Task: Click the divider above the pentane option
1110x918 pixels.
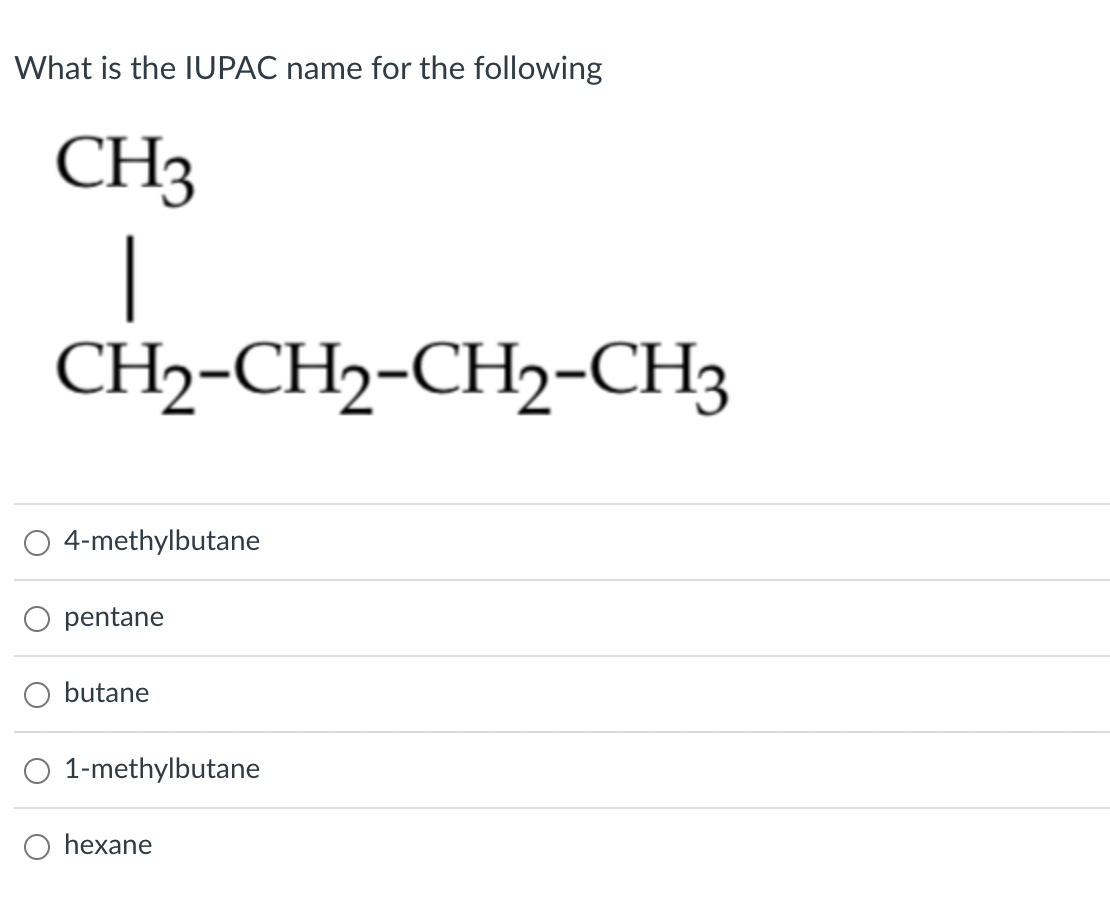Action: 555,581
